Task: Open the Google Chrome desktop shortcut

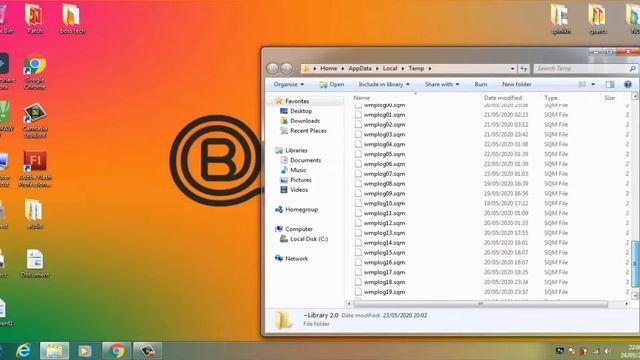Action: (x=35, y=71)
